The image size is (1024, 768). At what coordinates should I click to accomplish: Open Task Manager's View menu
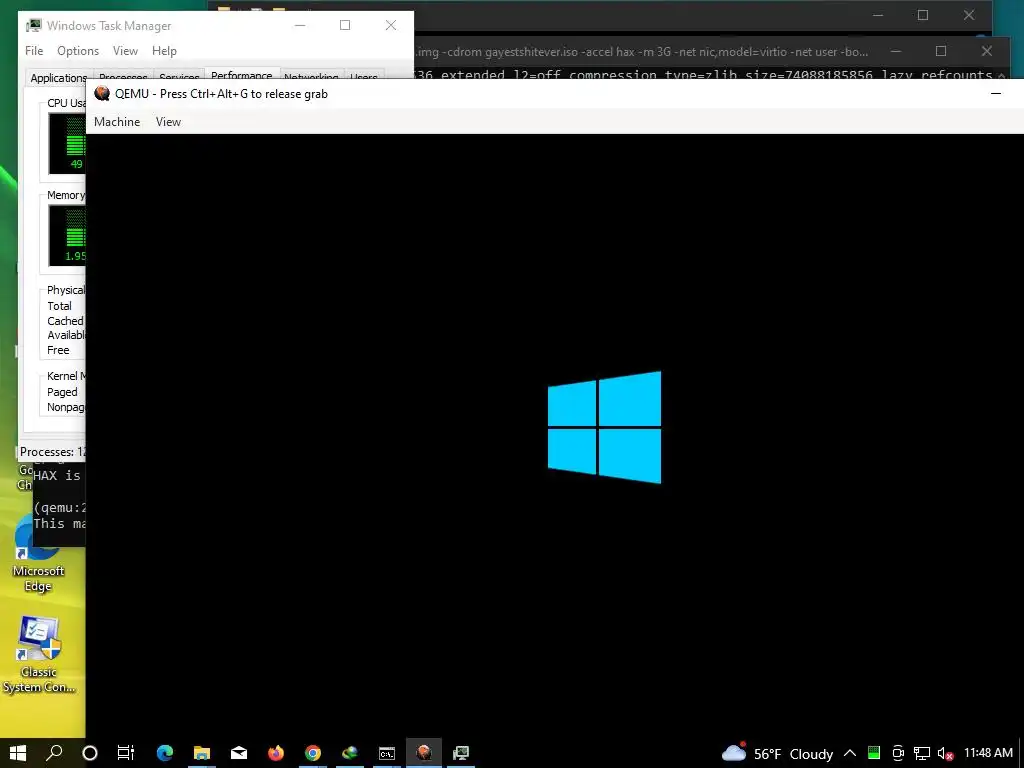click(125, 50)
